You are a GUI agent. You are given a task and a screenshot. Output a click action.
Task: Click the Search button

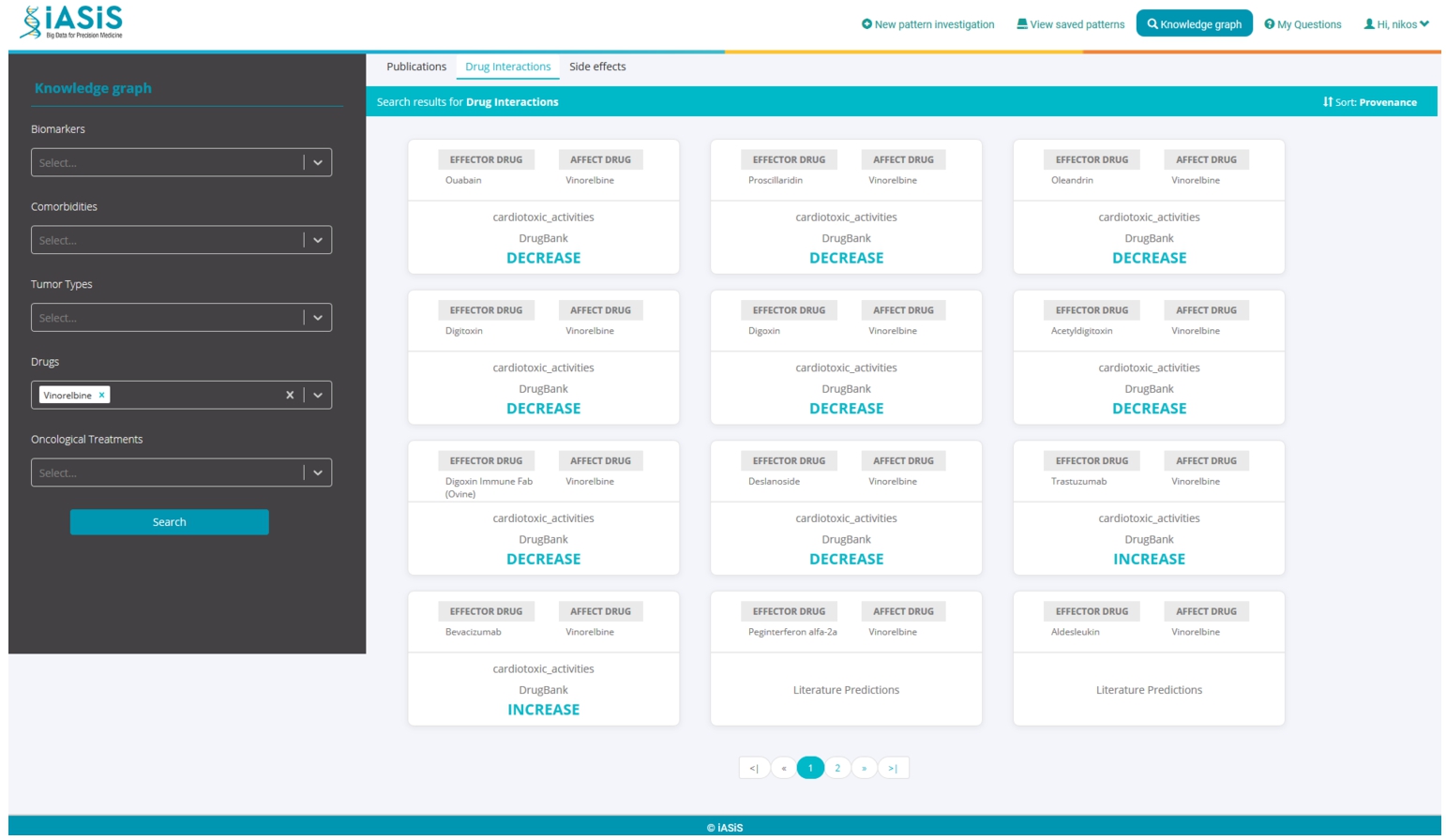click(169, 522)
